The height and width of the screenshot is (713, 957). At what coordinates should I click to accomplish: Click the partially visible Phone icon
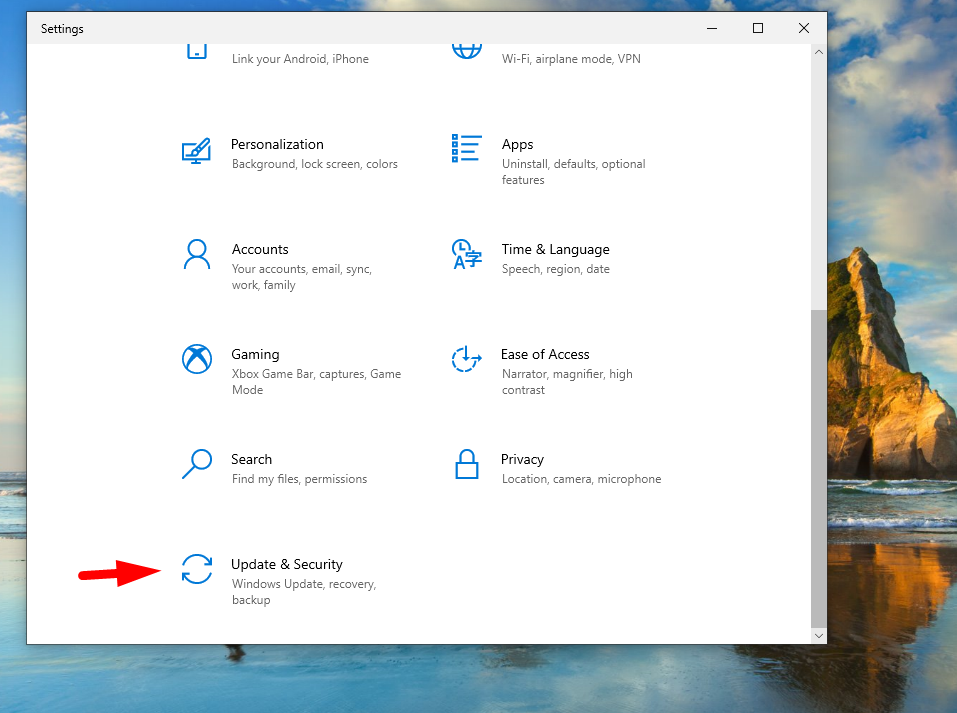pos(196,50)
